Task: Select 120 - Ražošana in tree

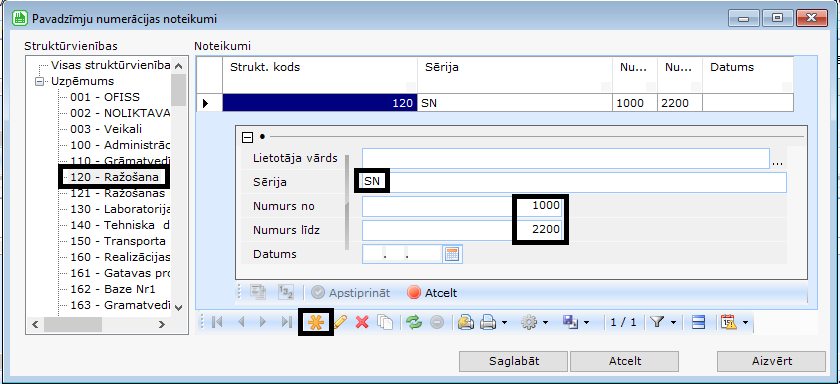Action: pos(114,177)
